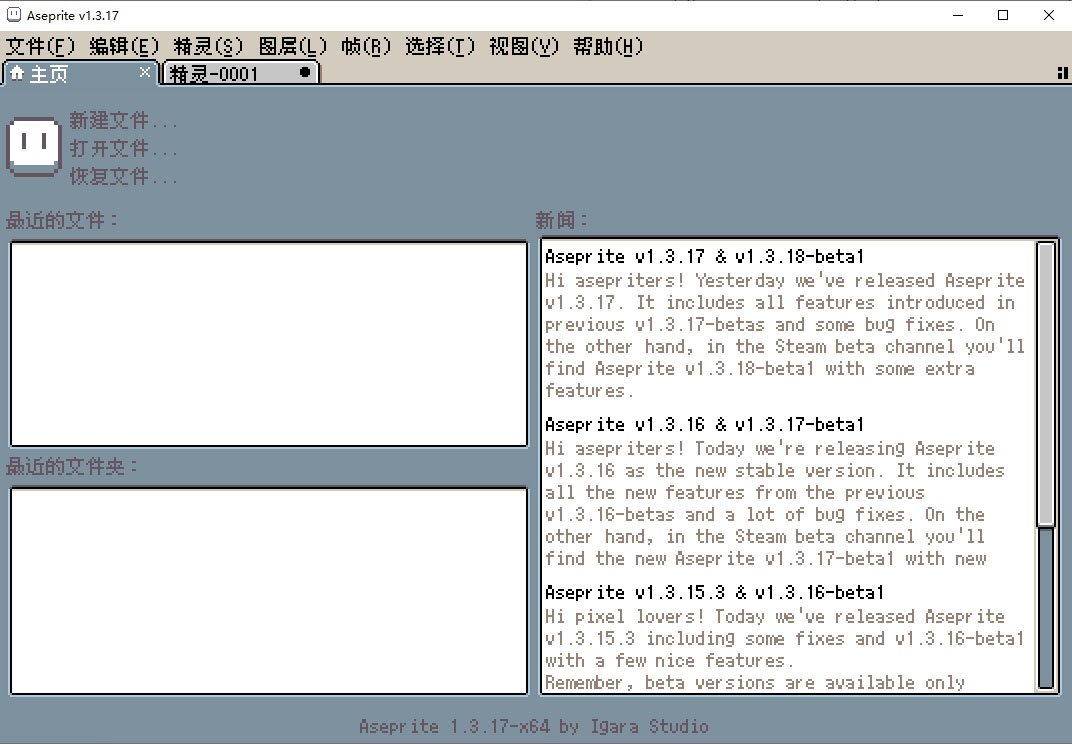Open news item Aseprite v1.3.16 & v1.3.17-beta1
1072x744 pixels.
point(704,425)
